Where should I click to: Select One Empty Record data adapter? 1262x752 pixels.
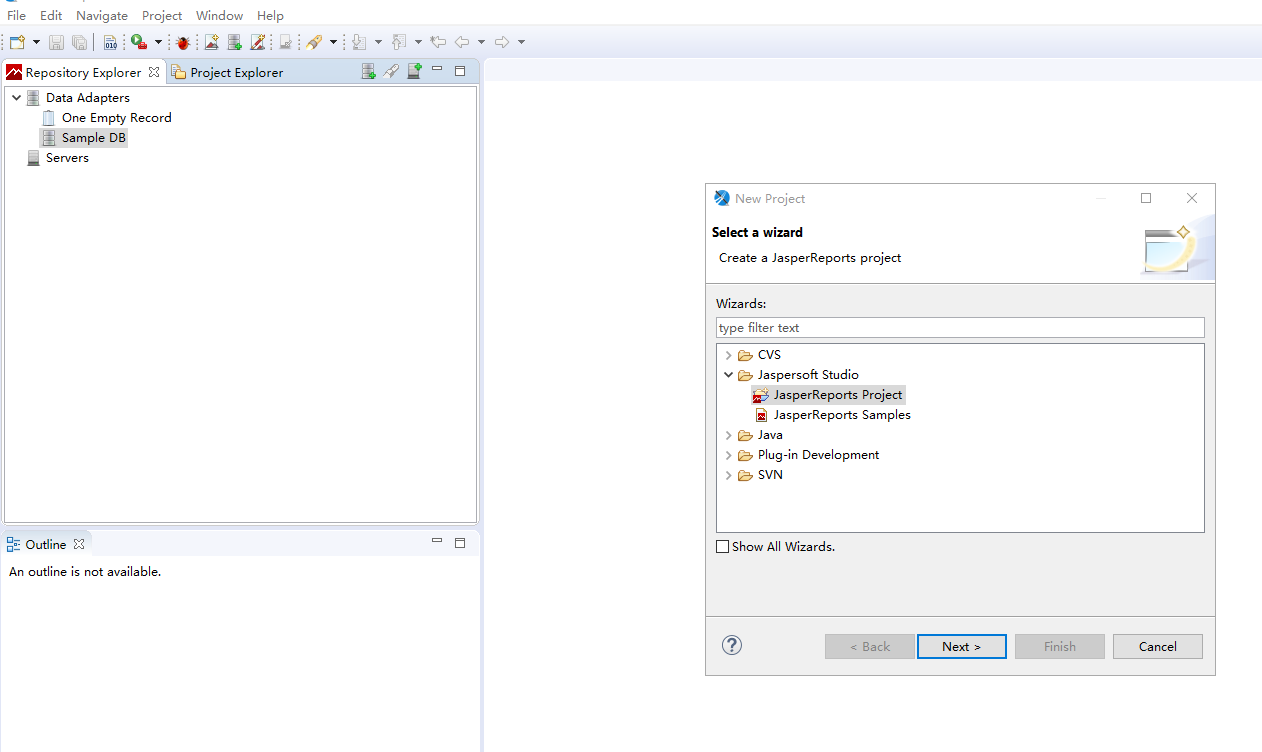pos(116,118)
